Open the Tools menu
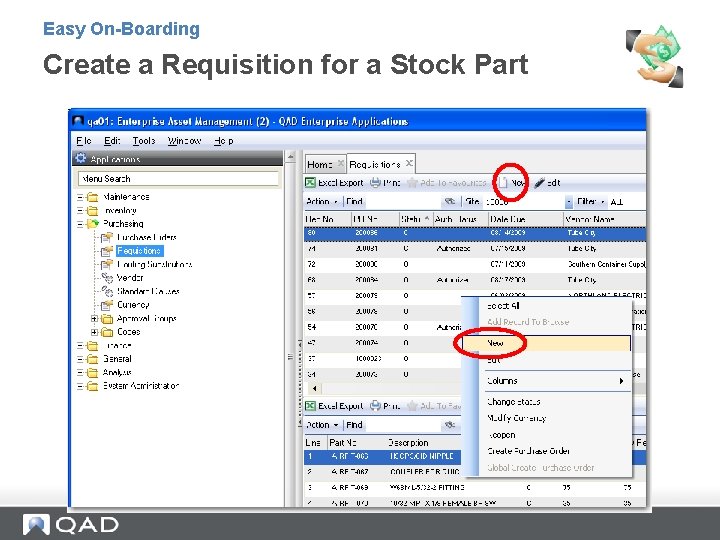This screenshot has height=540, width=720. (144, 141)
